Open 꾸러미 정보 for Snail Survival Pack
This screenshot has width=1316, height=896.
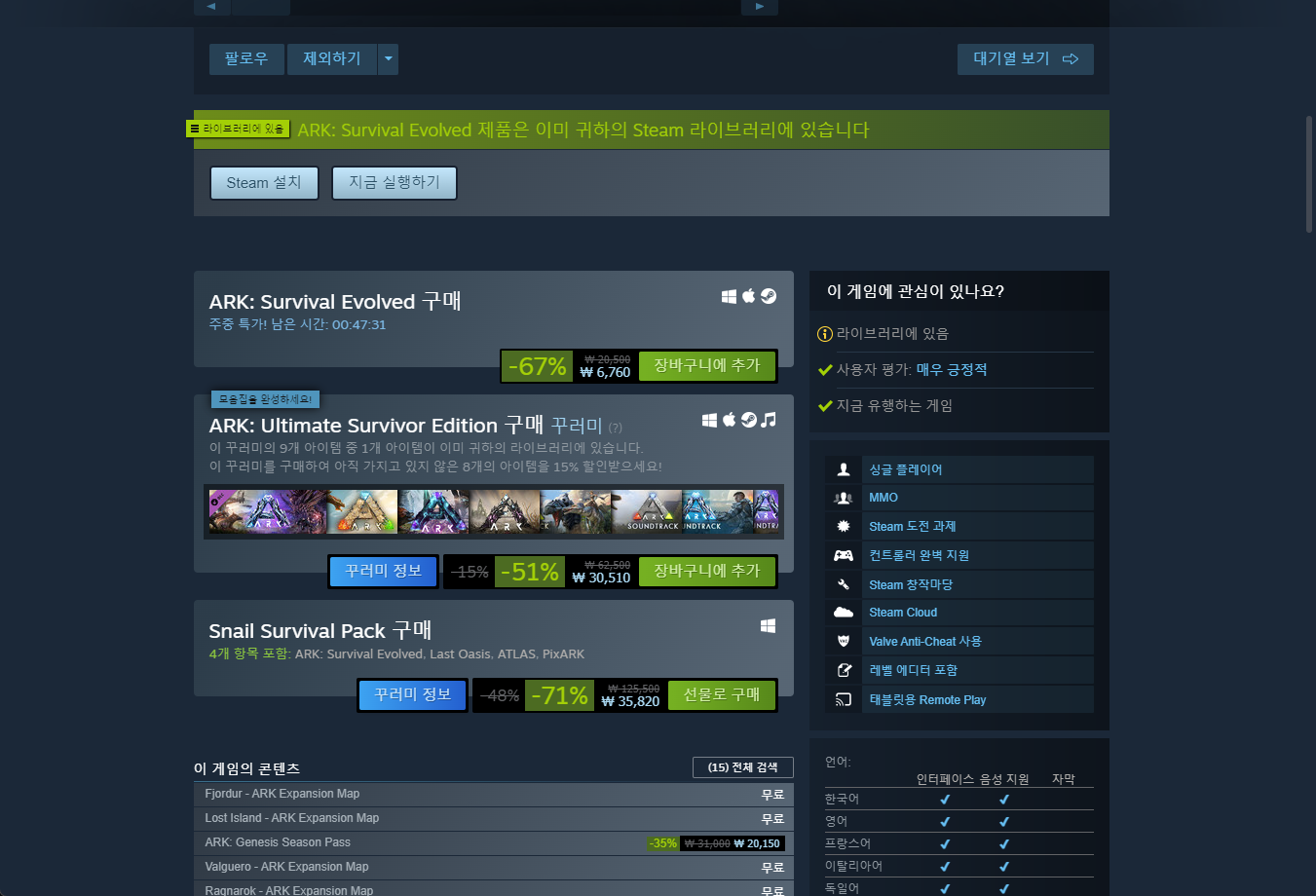tap(413, 694)
